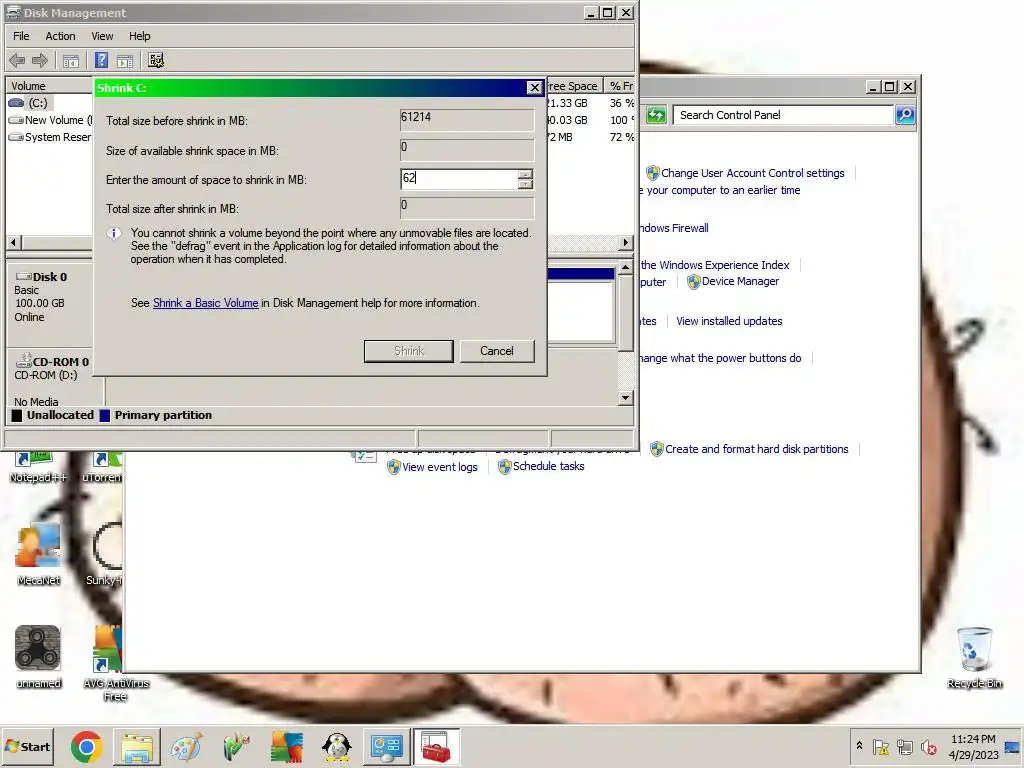The height and width of the screenshot is (768, 1024).
Task: Switch to red toolbox taskbar button
Action: point(436,747)
